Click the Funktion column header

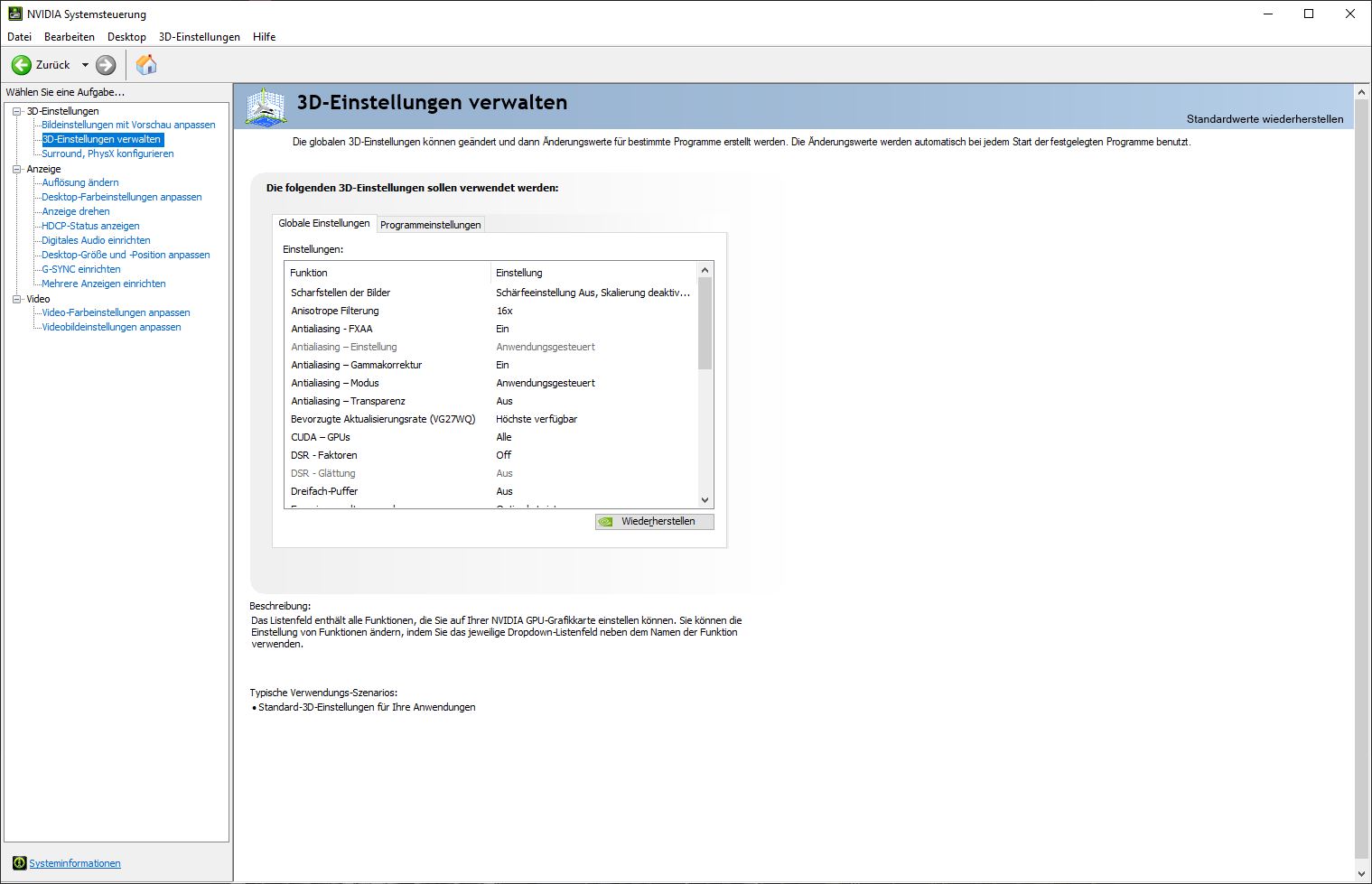pyautogui.click(x=387, y=273)
